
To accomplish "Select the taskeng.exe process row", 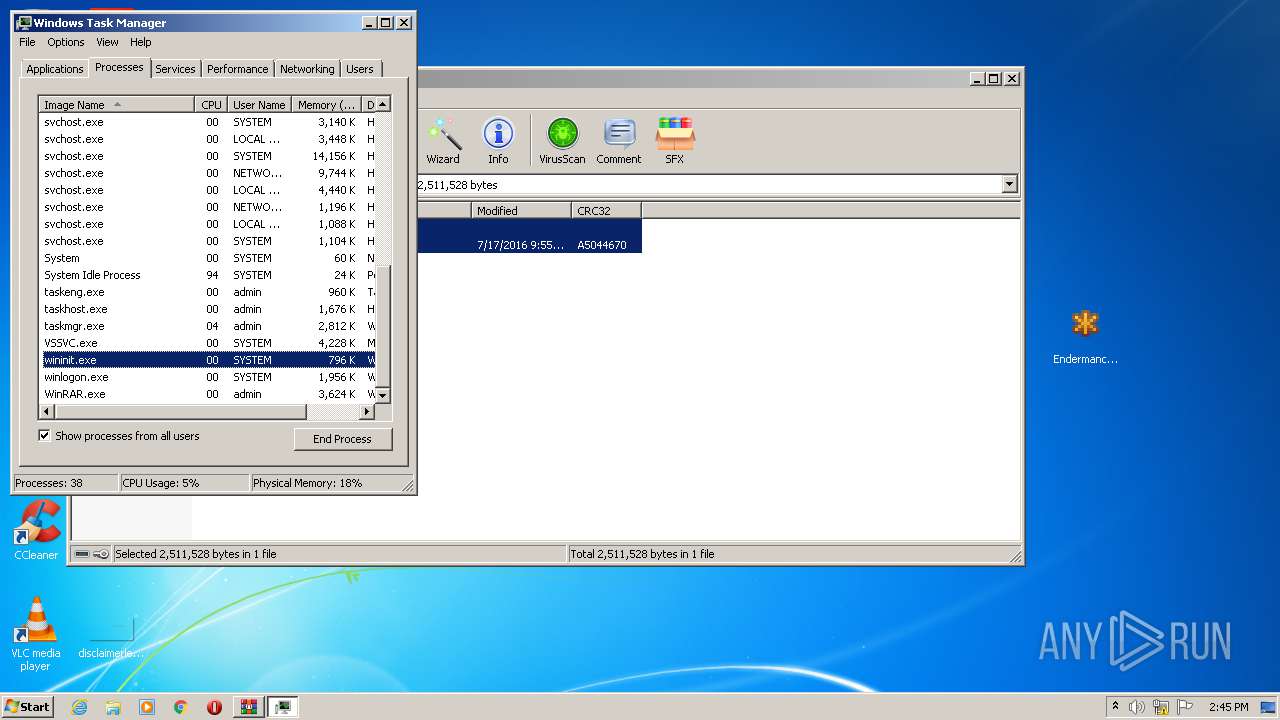I will click(x=207, y=292).
